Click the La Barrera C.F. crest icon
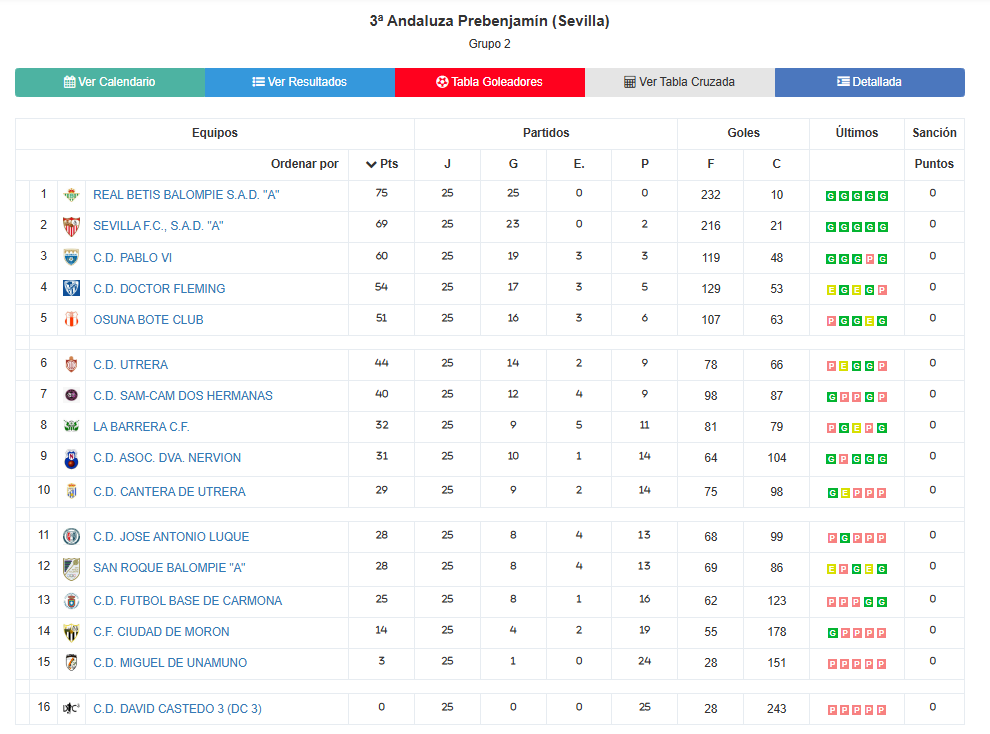Screen dimensions: 990x734 click(x=71, y=426)
